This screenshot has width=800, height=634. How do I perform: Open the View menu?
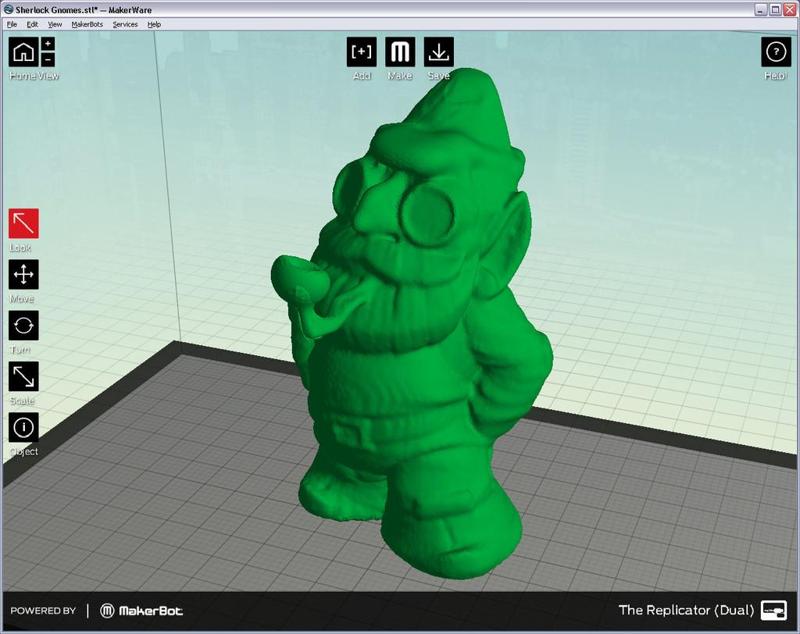55,24
